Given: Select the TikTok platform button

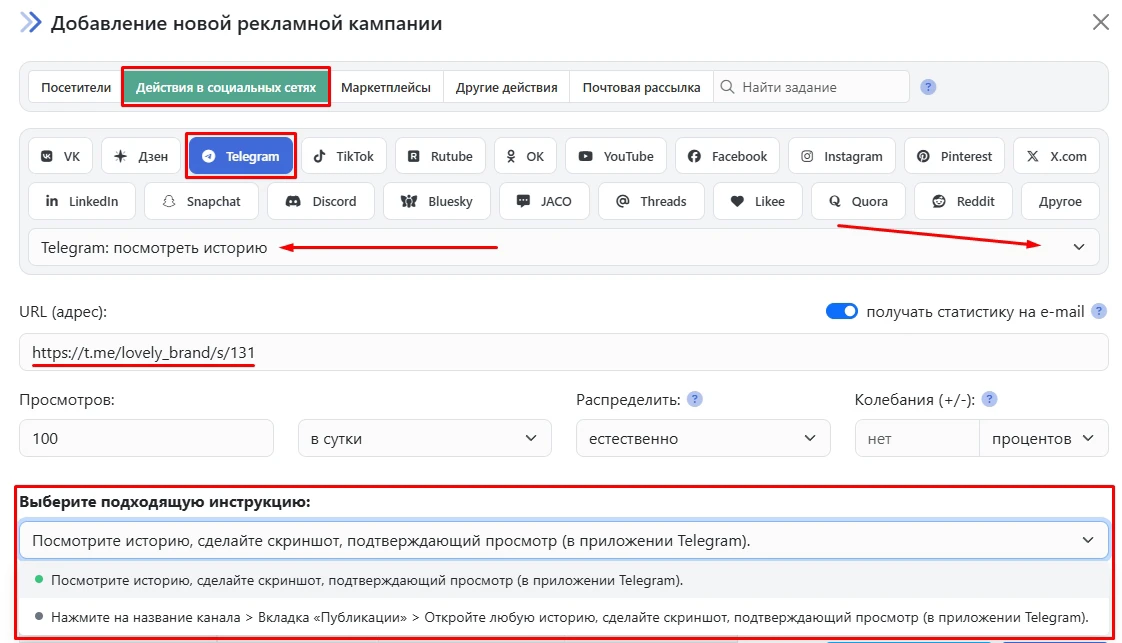Looking at the screenshot, I should point(344,156).
